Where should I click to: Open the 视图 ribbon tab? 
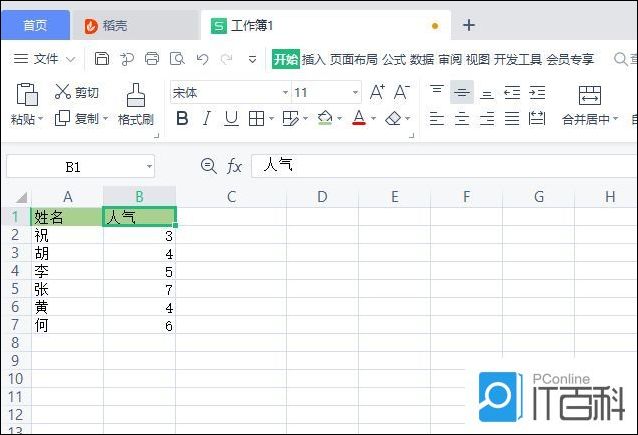pyautogui.click(x=478, y=60)
